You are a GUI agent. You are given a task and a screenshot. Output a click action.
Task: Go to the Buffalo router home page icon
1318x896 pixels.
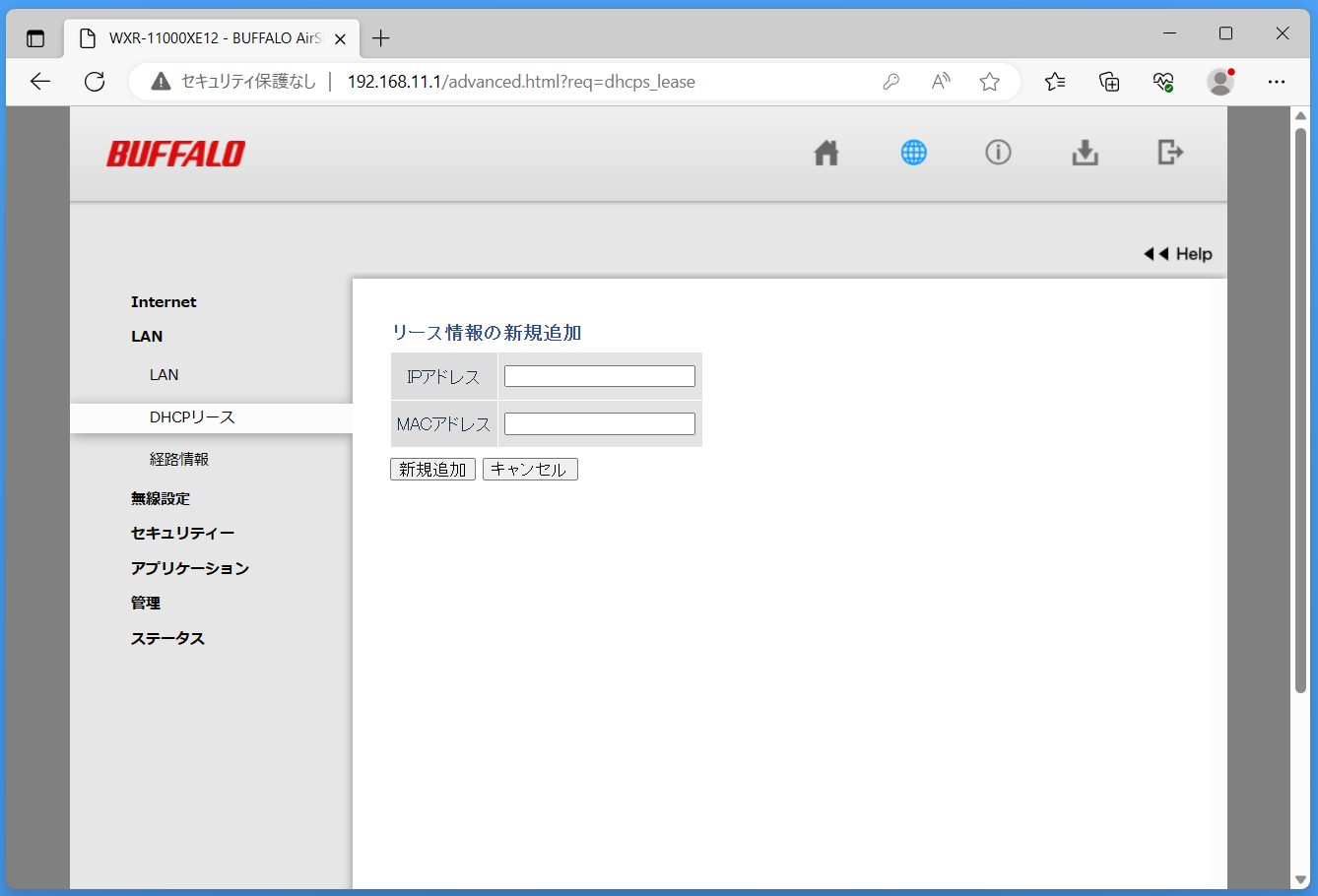tap(826, 153)
